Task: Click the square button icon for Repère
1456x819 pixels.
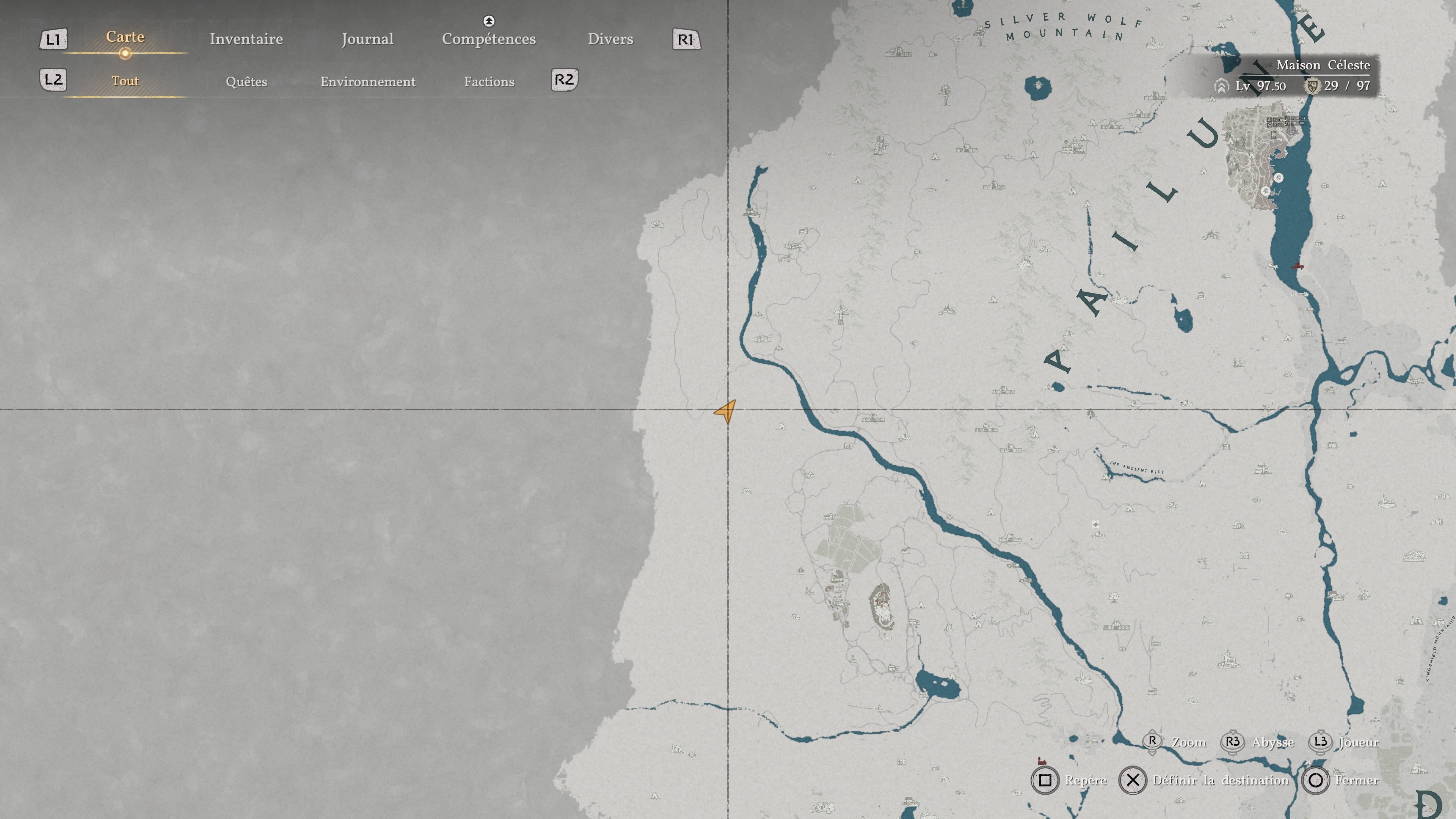Action: pyautogui.click(x=1045, y=781)
